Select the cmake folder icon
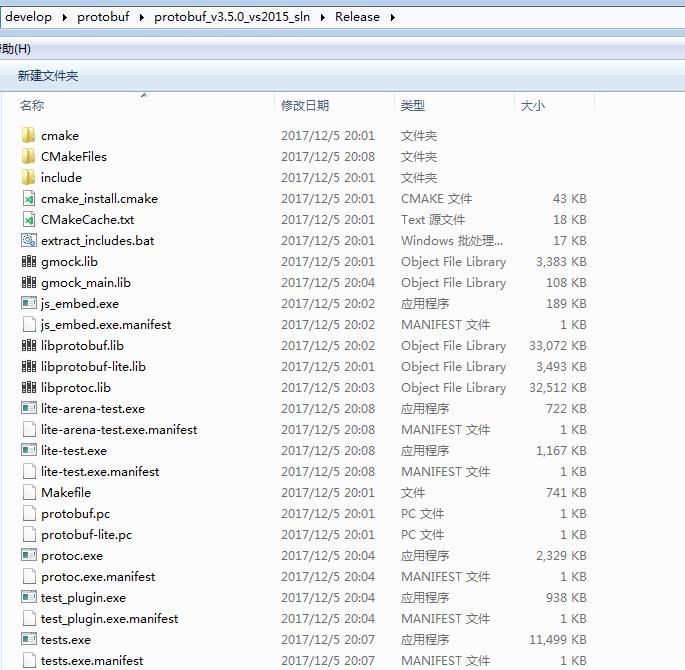This screenshot has width=685, height=670. point(28,135)
